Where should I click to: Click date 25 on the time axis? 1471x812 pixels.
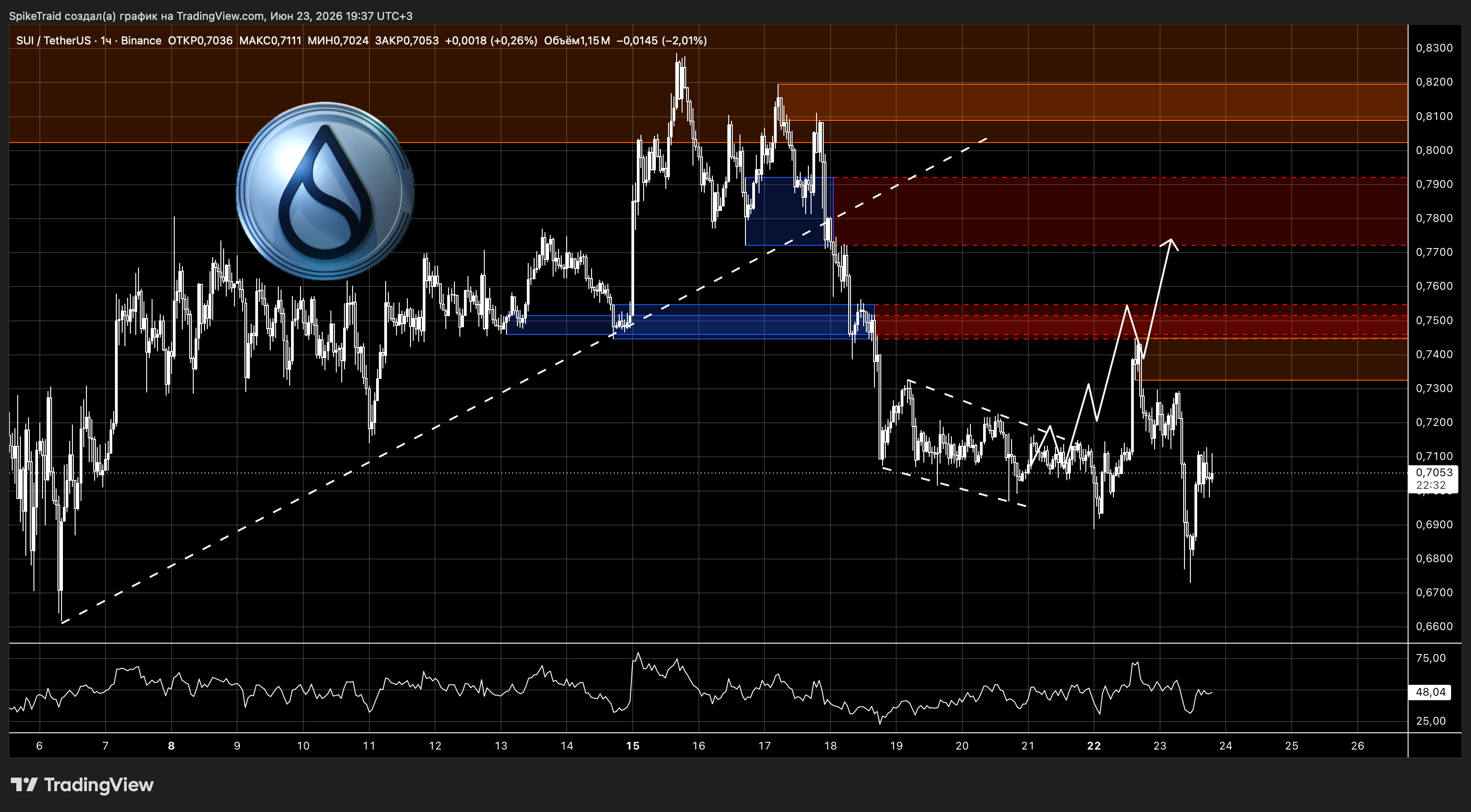click(1292, 746)
